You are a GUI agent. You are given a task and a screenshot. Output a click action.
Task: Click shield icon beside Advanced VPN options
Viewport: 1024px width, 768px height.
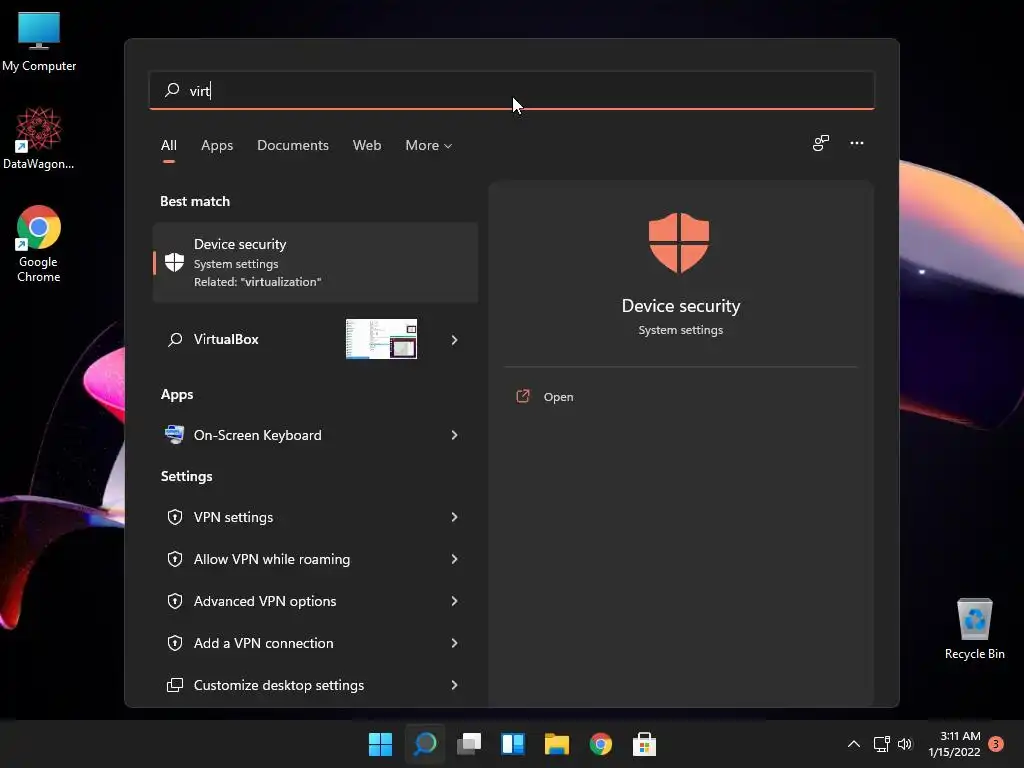[x=175, y=601]
